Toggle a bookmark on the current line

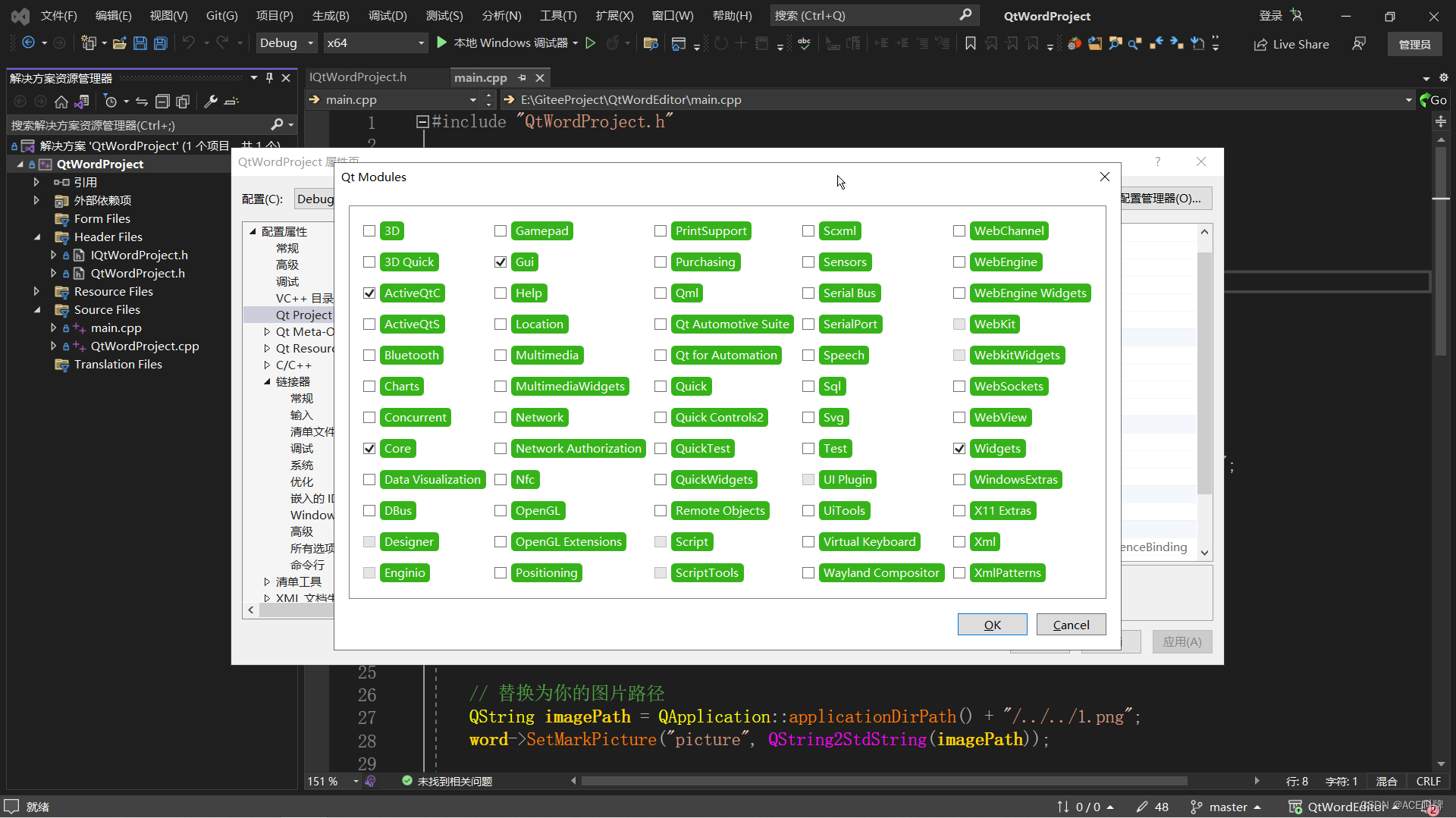tap(970, 43)
